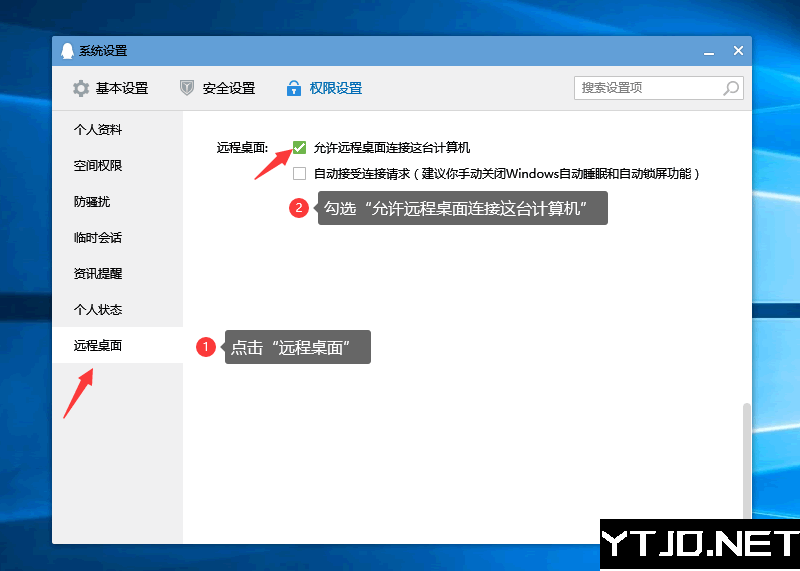Click the 允许远程桌面连接这台计算机 label text
The height and width of the screenshot is (571, 800).
point(392,148)
